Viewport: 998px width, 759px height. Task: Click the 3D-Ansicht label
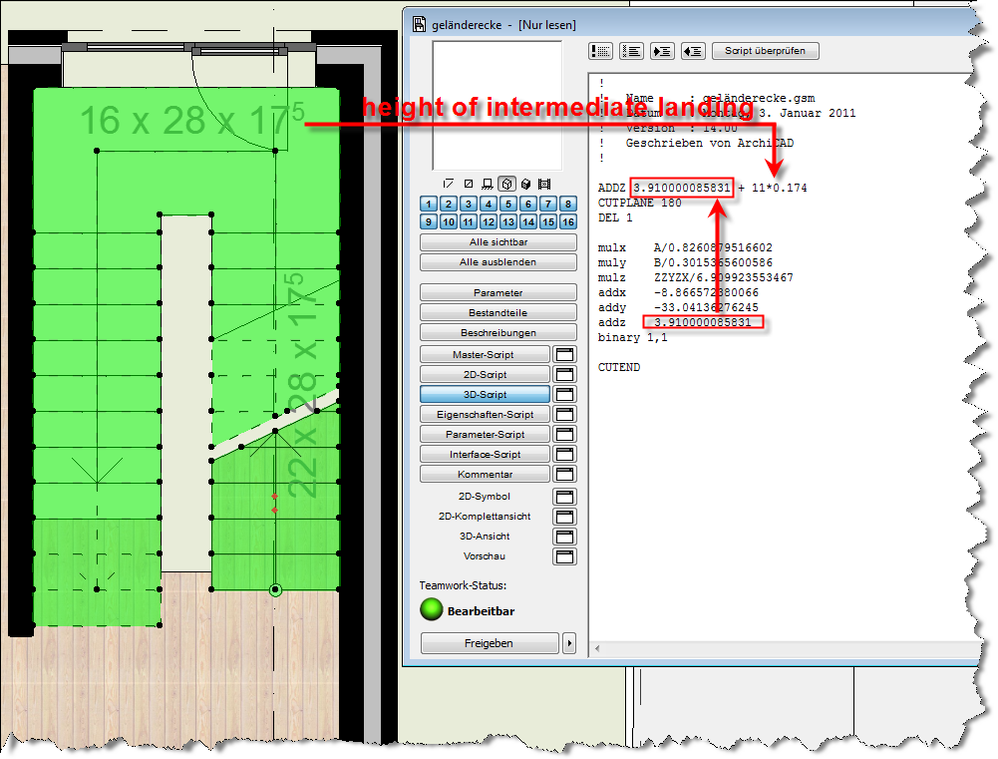[484, 536]
